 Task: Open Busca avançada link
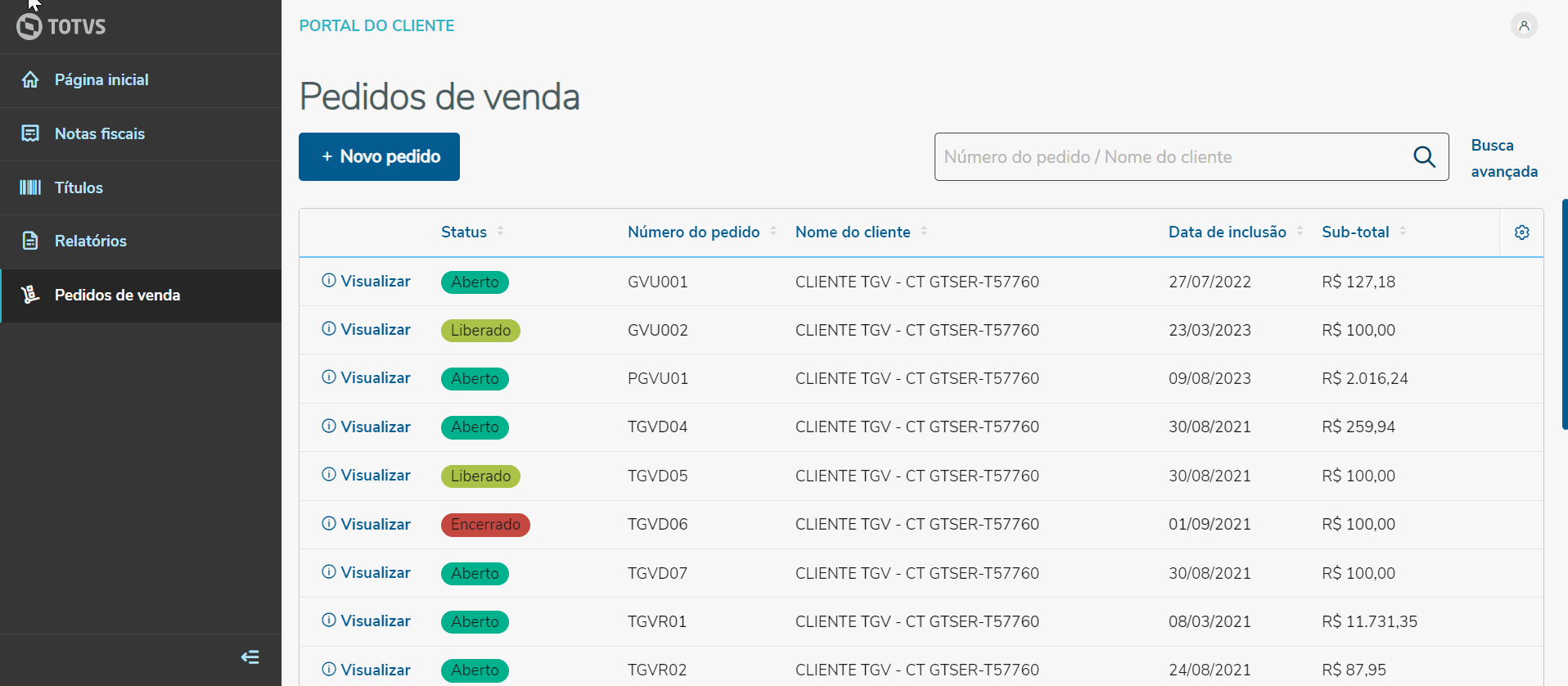(x=1504, y=158)
